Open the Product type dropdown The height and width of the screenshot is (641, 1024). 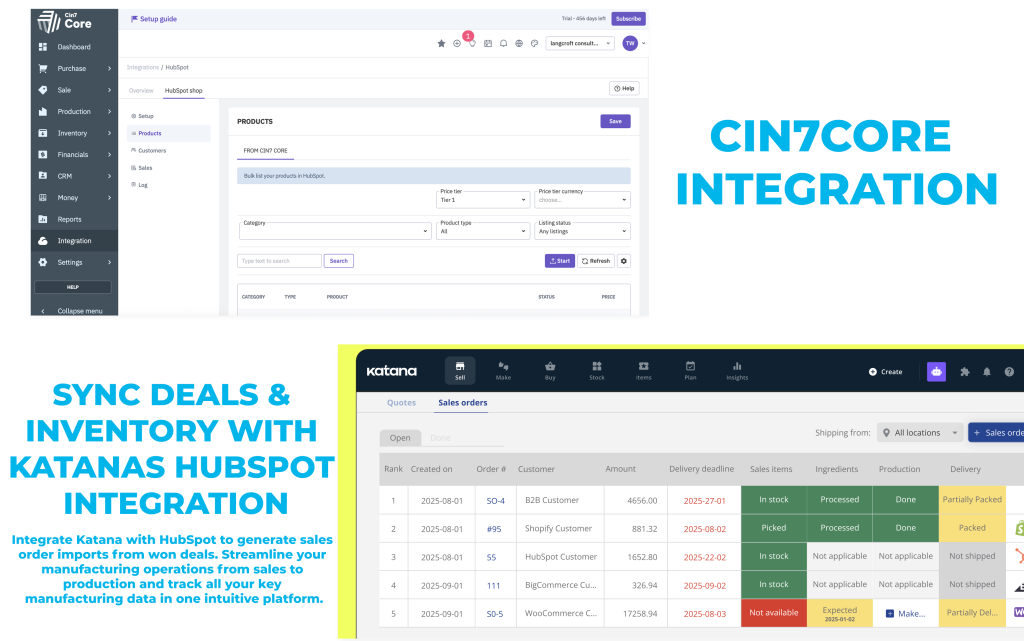(x=483, y=231)
